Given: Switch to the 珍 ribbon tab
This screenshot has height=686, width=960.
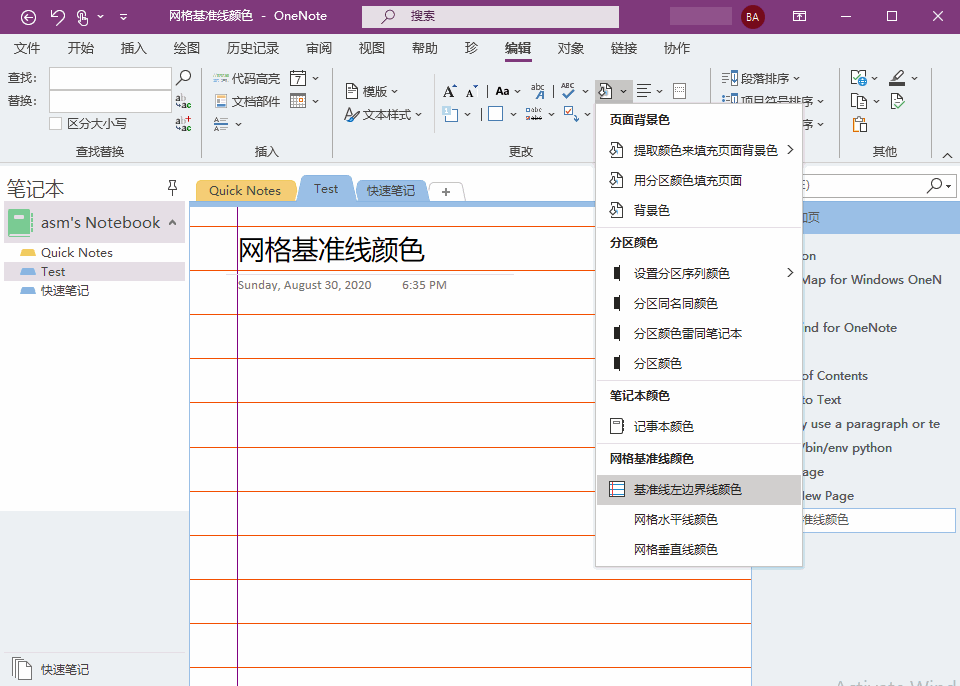Looking at the screenshot, I should (x=471, y=48).
